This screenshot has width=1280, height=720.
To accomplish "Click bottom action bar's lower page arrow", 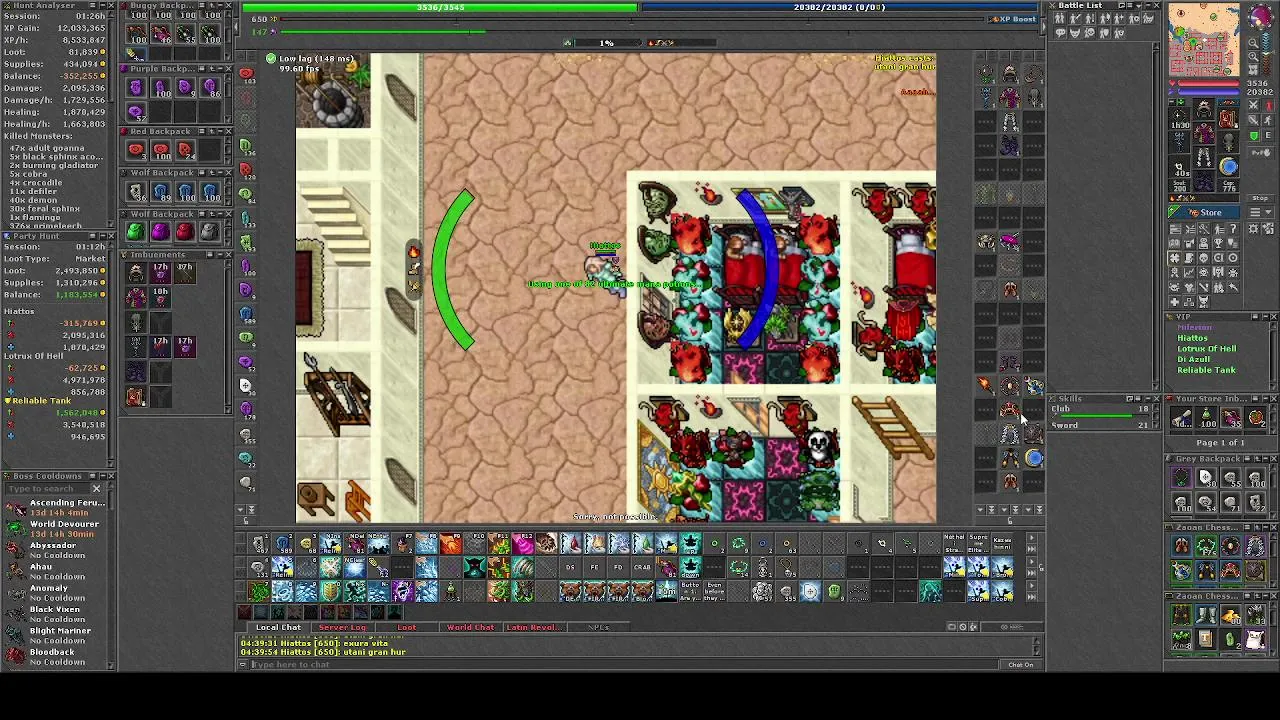I will pos(1031,597).
